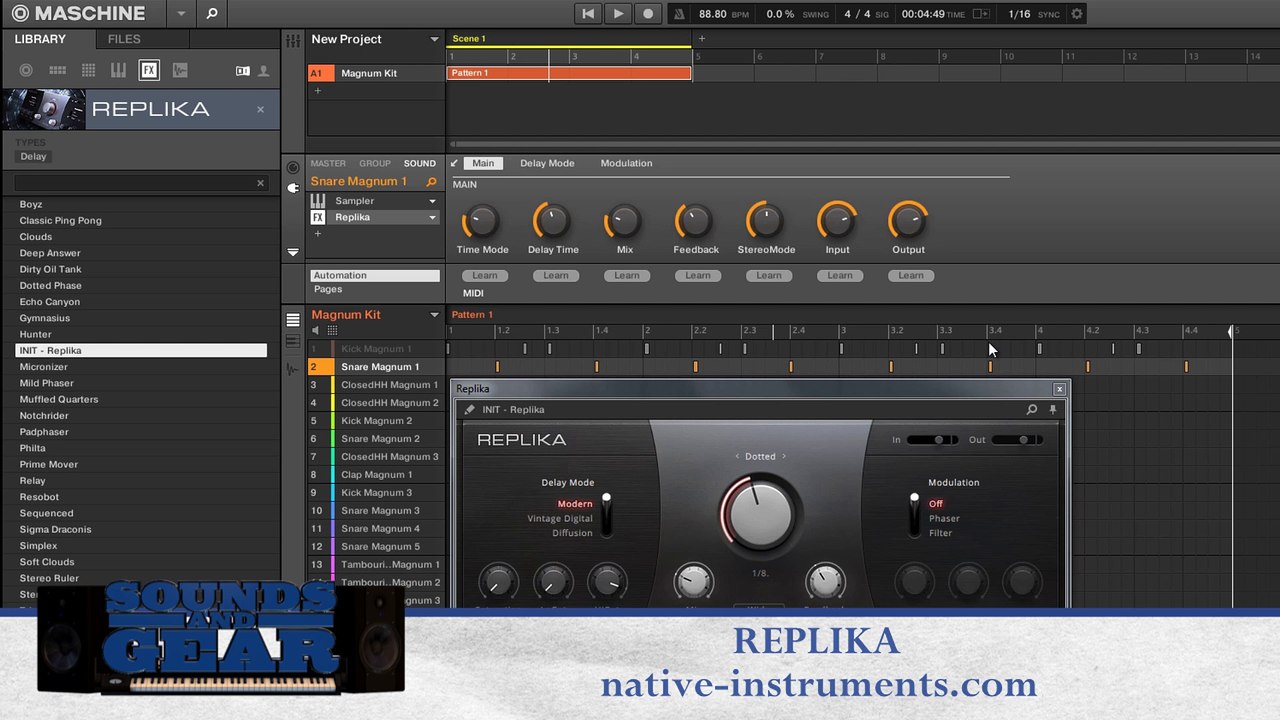Image resolution: width=1280 pixels, height=720 pixels.
Task: Open the MASCHINE main menu dropdown arrow
Action: click(181, 14)
